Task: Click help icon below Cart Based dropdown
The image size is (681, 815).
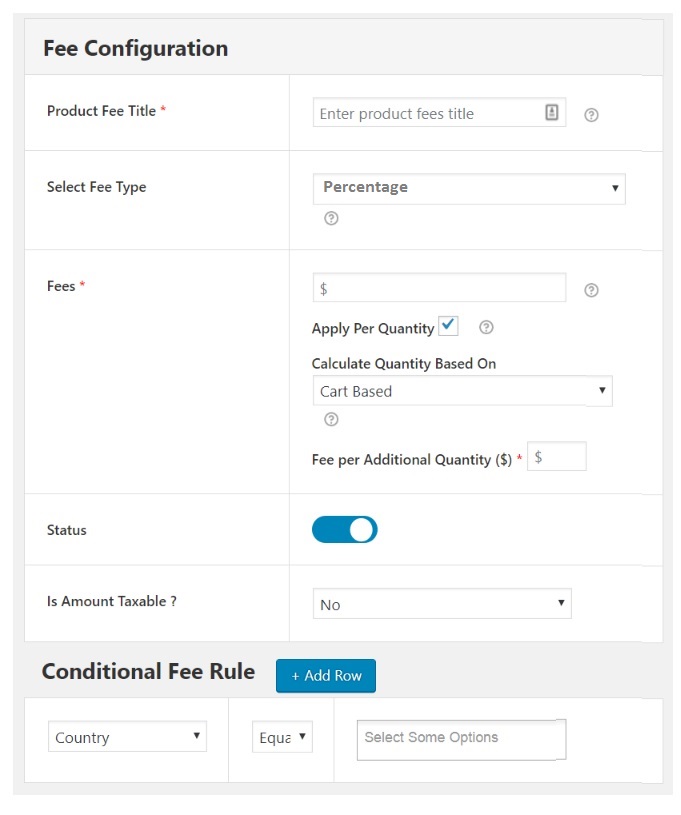Action: click(331, 419)
